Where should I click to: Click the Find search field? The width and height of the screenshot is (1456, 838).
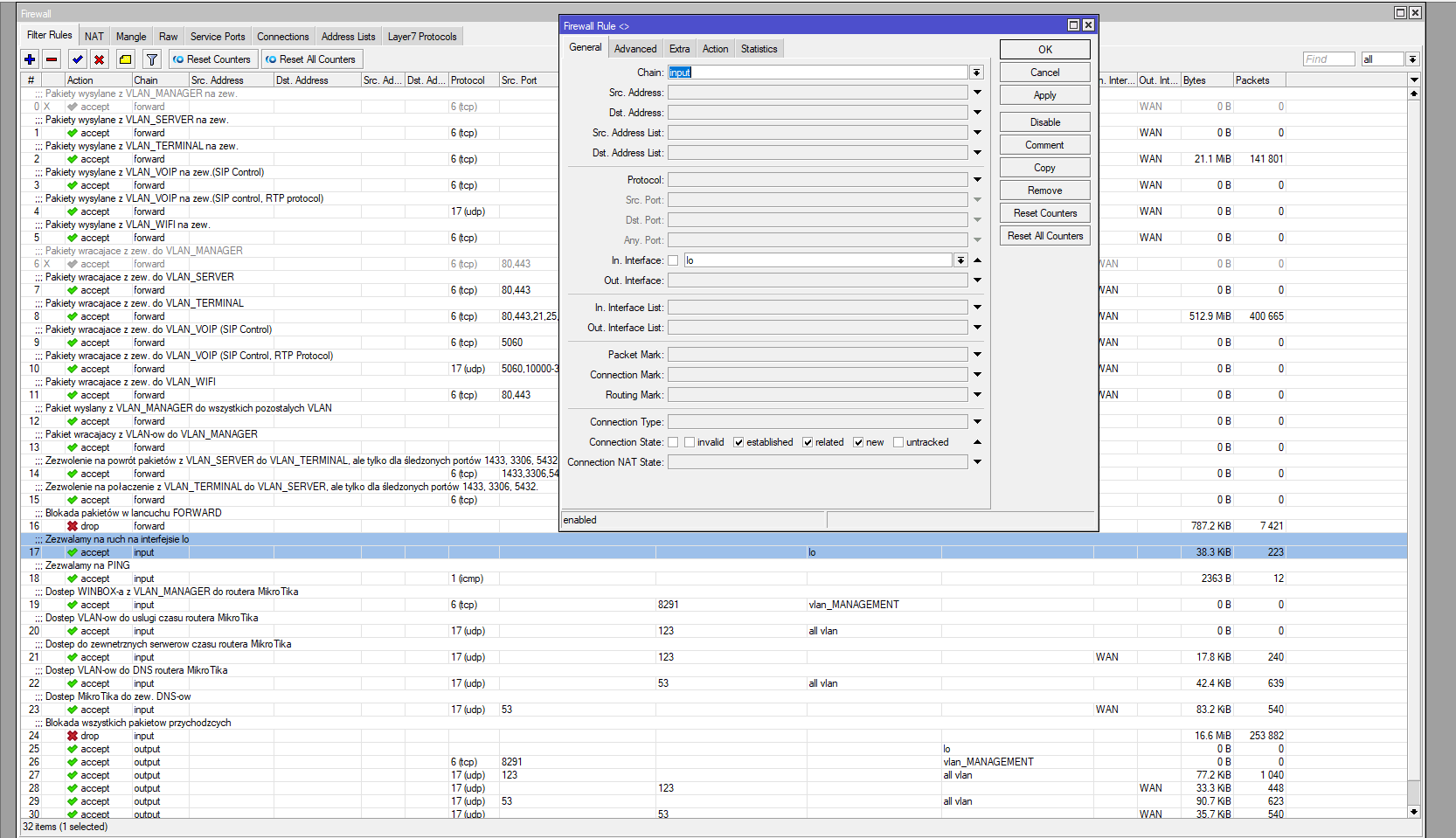coord(1328,59)
